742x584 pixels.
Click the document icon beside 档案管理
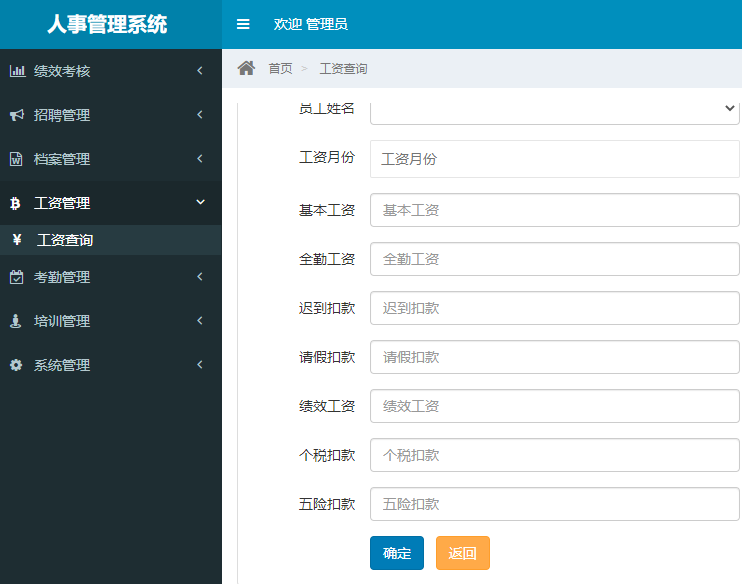(x=16, y=159)
